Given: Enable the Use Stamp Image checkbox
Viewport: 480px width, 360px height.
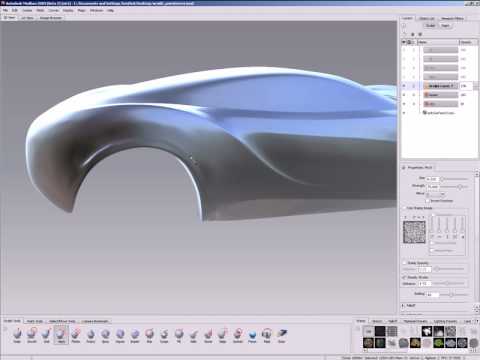Looking at the screenshot, I should pyautogui.click(x=404, y=208).
